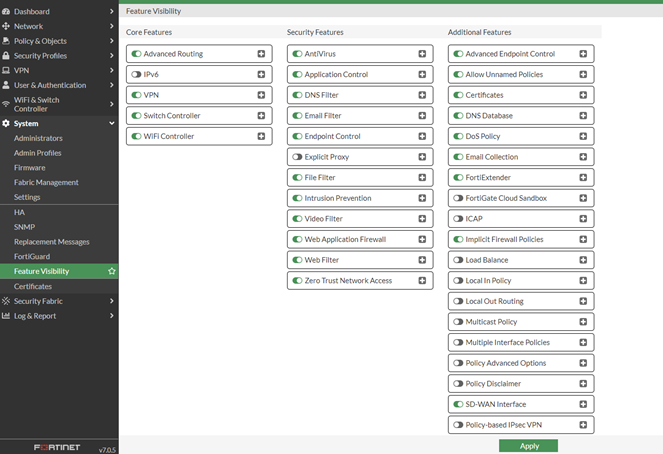The image size is (663, 454).
Task: Click the v7.0.5 version text
Action: 107,450
